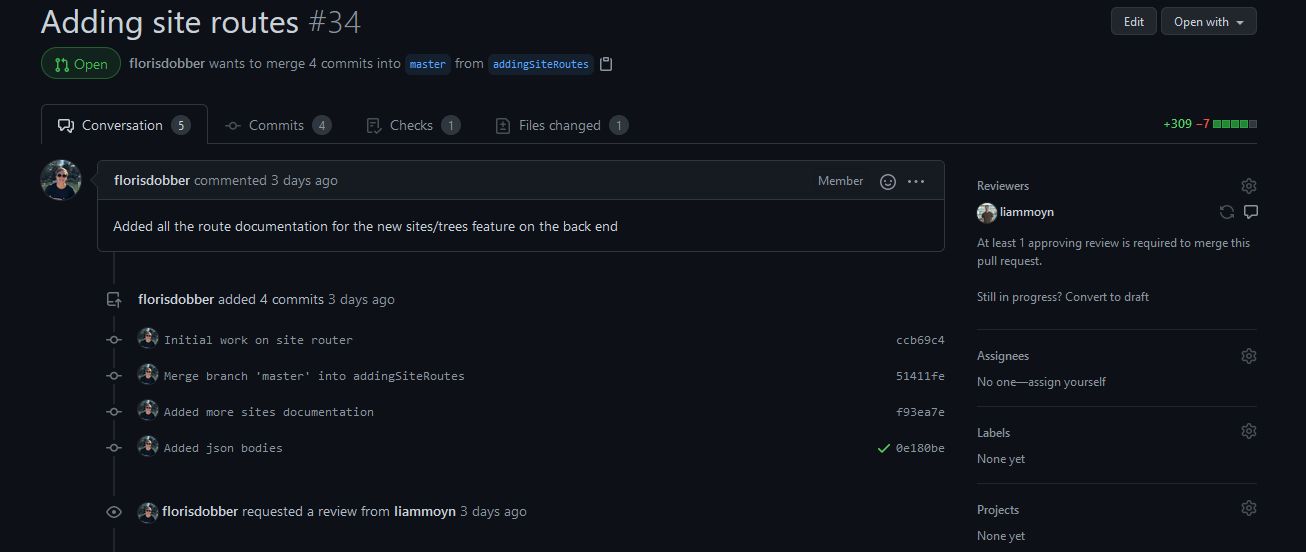The height and width of the screenshot is (552, 1306).
Task: Open Labels settings gear
Action: pyautogui.click(x=1248, y=431)
